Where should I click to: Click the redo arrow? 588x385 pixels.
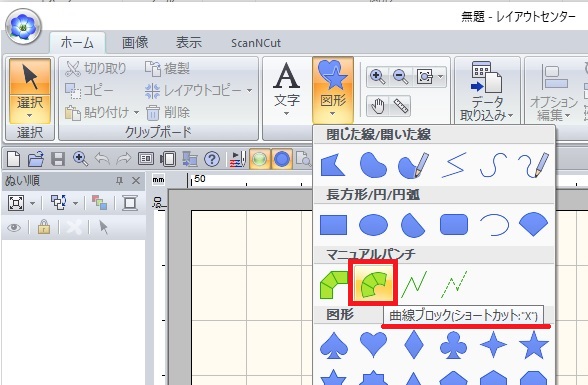point(124,159)
